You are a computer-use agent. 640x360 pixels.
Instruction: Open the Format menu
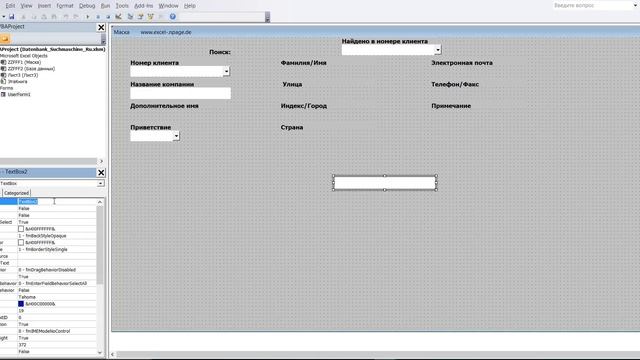pos(65,6)
